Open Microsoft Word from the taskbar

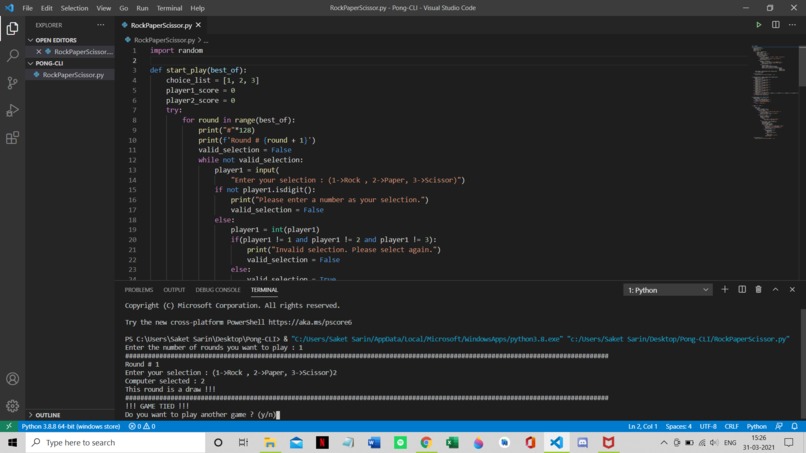(x=374, y=442)
